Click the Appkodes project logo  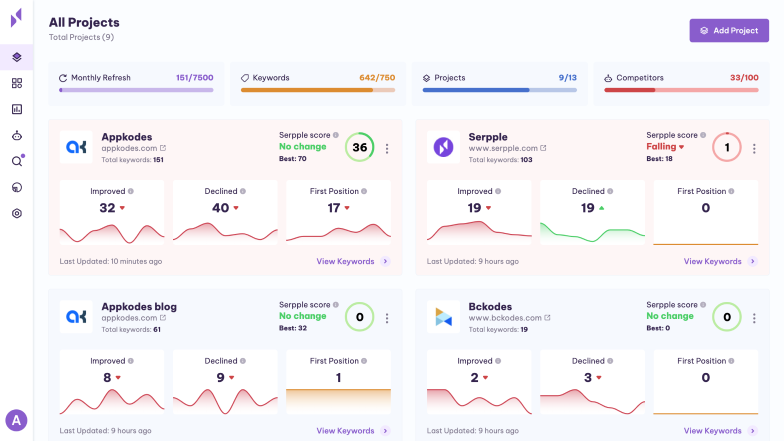(76, 147)
